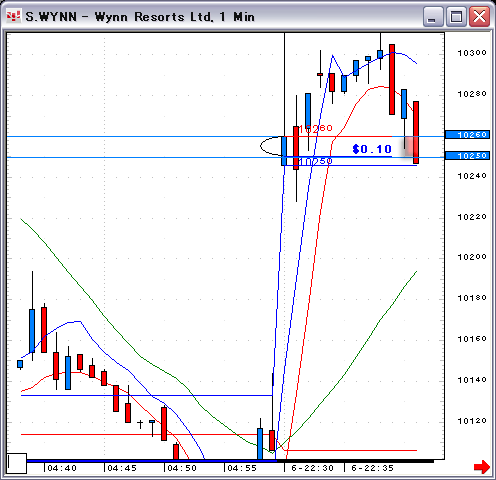The image size is (496, 480).
Task: Click the window title S.WYNN Wynn Resorts
Action: (x=140, y=17)
